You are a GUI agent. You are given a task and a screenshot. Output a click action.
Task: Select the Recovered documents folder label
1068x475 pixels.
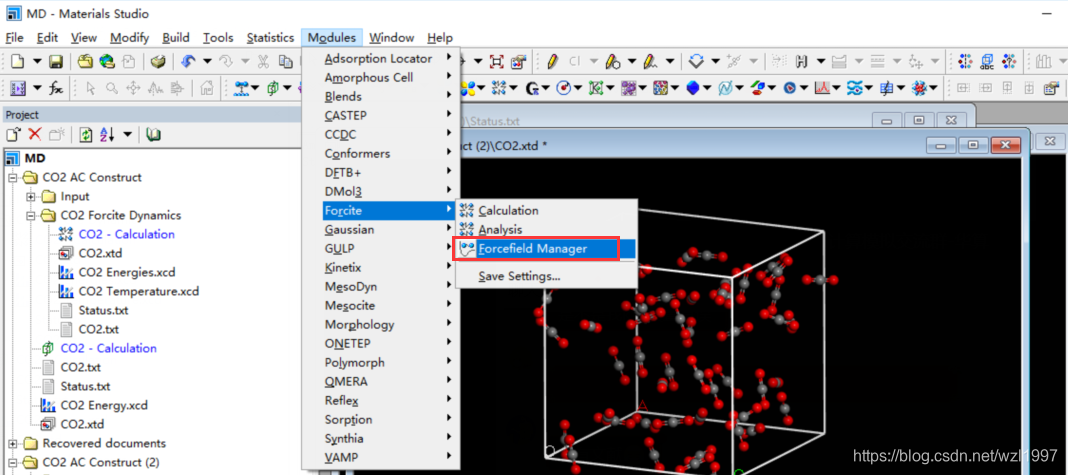(x=104, y=444)
